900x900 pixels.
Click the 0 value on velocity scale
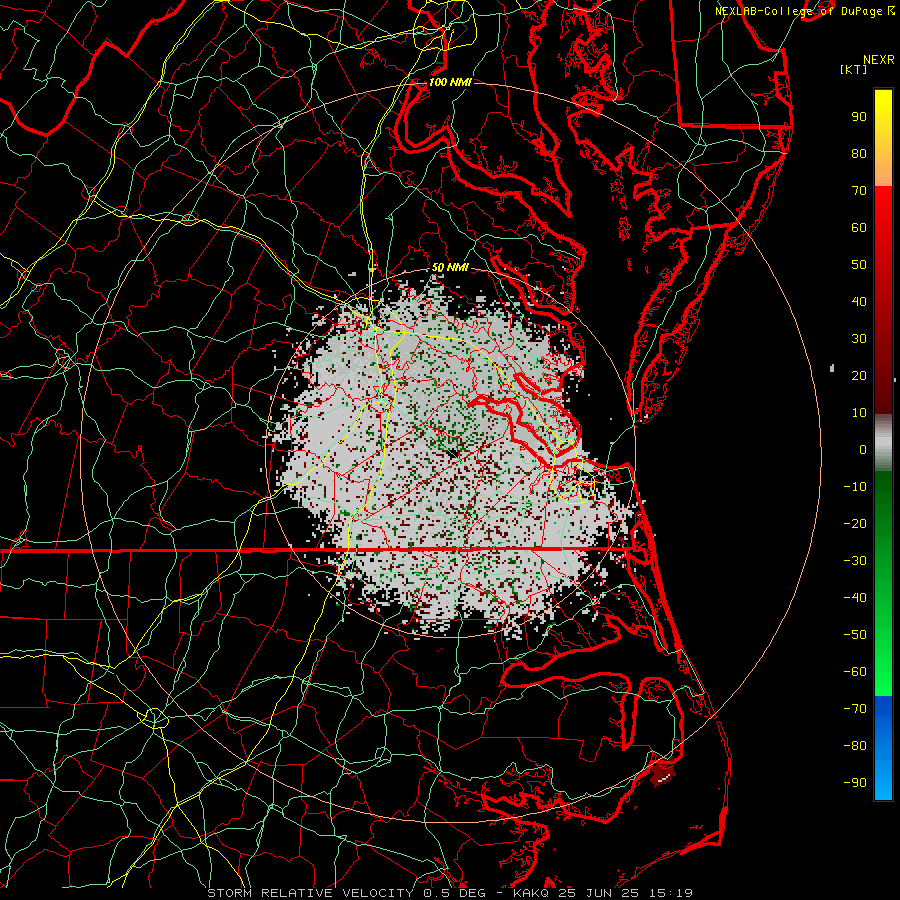pyautogui.click(x=863, y=449)
